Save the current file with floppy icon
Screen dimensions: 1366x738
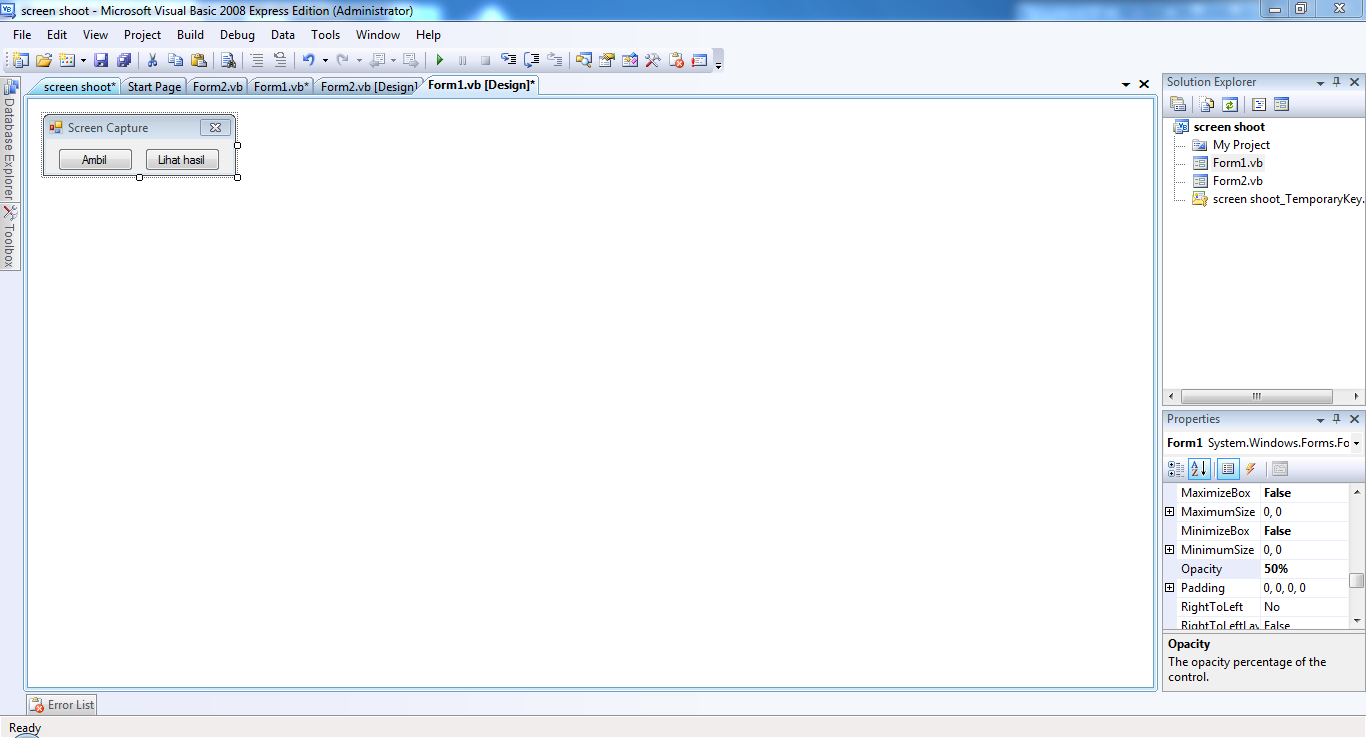click(100, 60)
